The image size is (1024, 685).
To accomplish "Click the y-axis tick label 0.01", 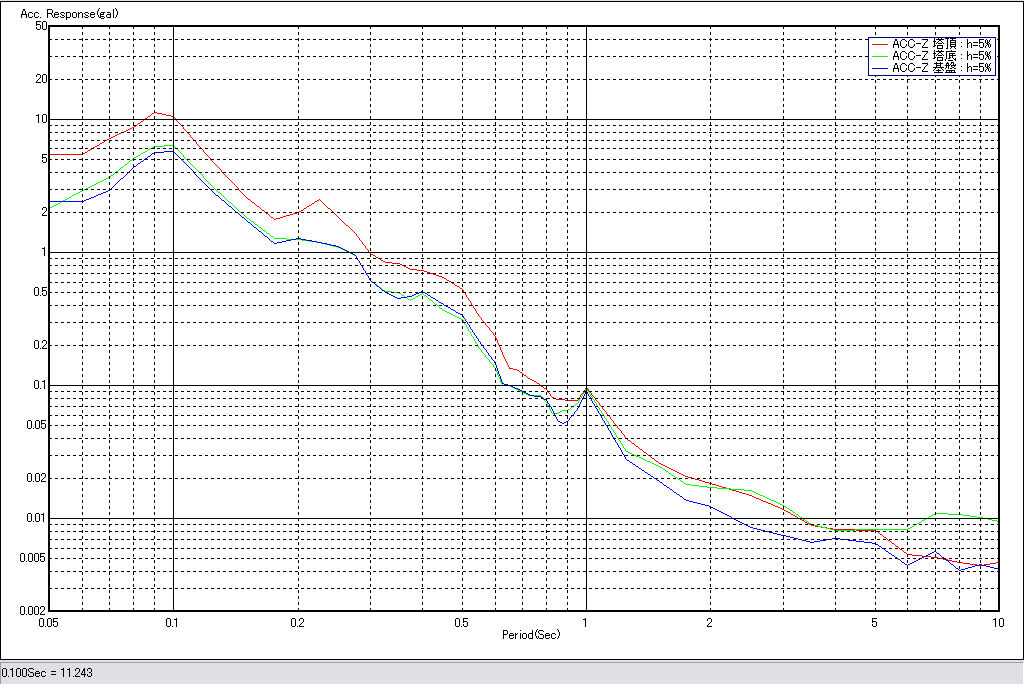I will 36,518.
